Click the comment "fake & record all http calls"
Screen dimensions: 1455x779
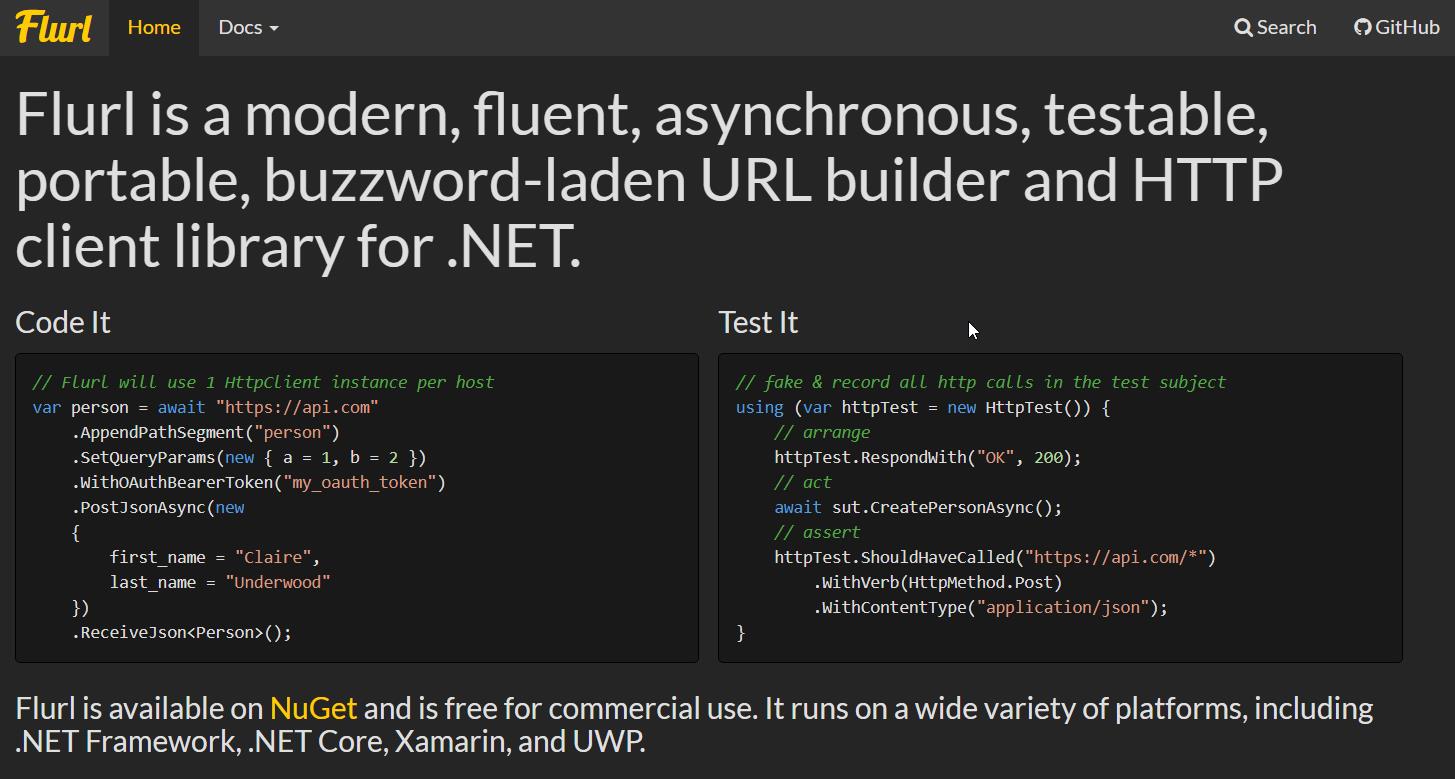pos(981,382)
